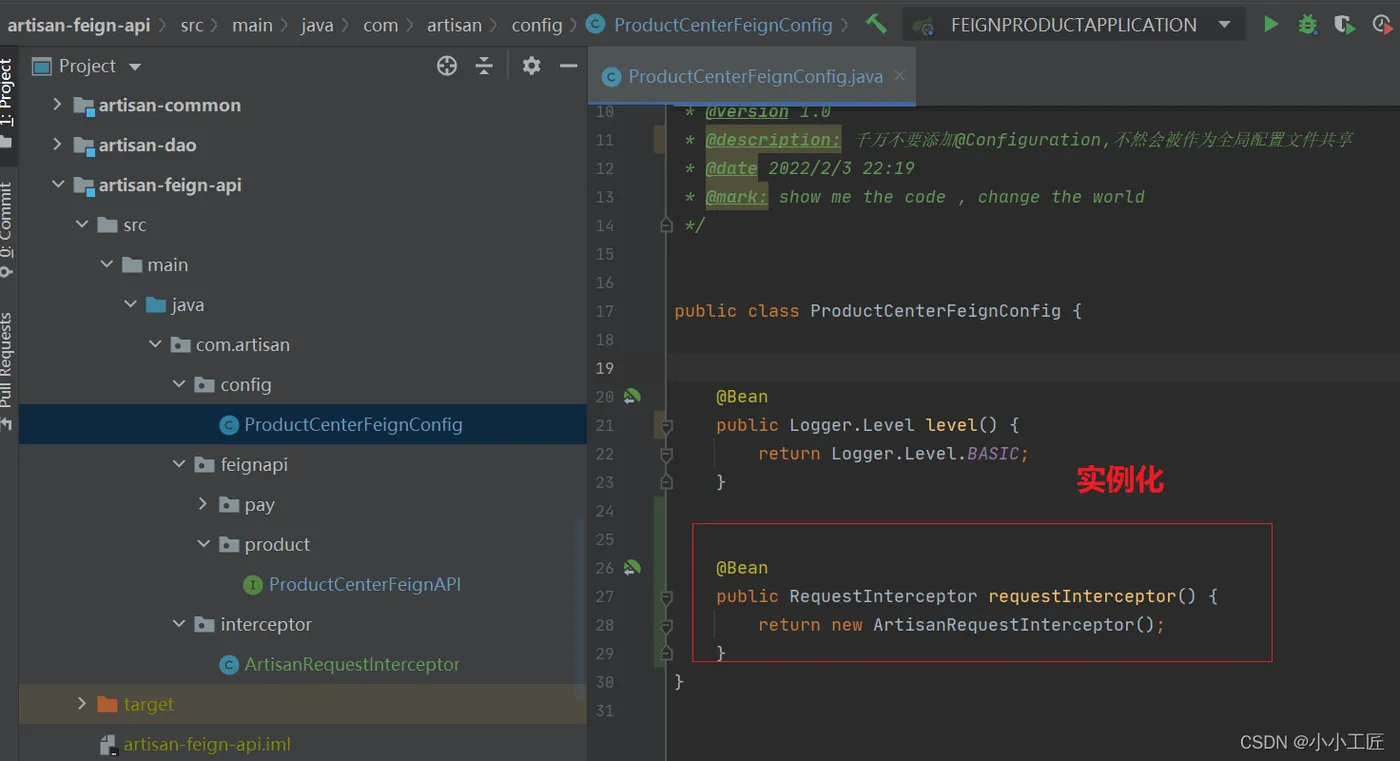Click the artisan-dao module folder icon

[x=84, y=146]
